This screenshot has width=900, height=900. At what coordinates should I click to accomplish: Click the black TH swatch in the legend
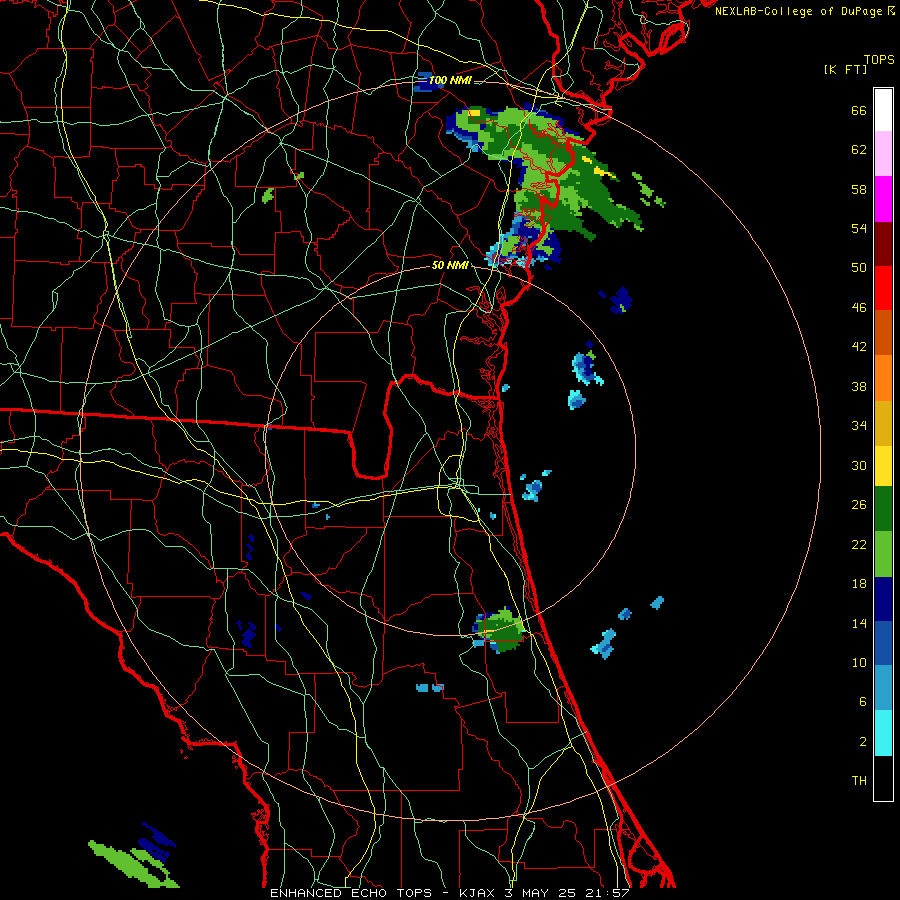tap(883, 778)
